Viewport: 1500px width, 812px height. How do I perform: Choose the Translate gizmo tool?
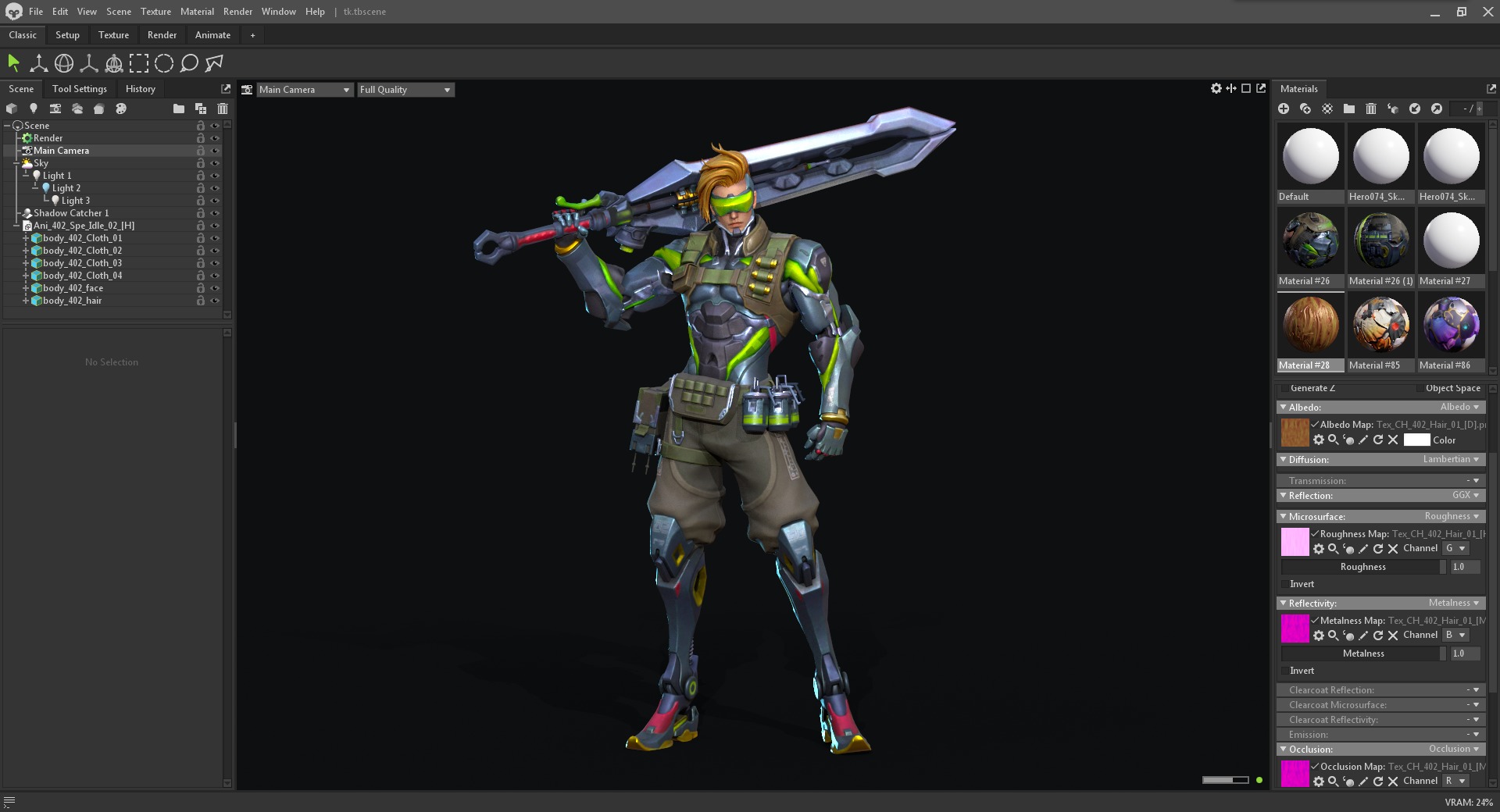point(38,63)
